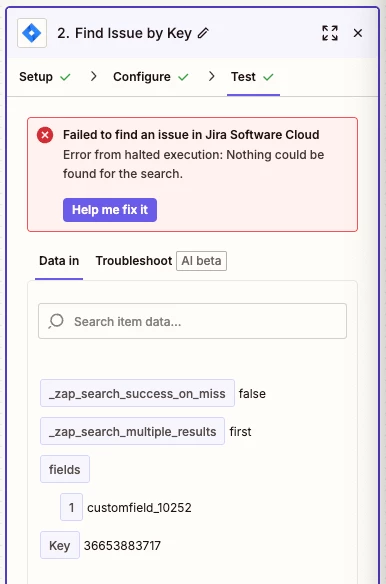Edit step name with pencil icon
Screen dimensions: 386x584
203,33
